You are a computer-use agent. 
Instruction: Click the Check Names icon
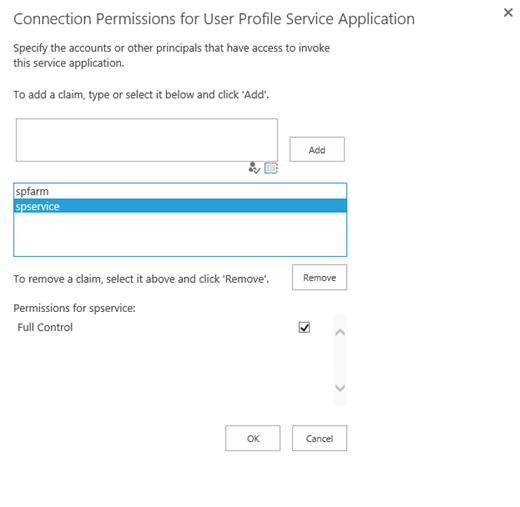tap(254, 168)
